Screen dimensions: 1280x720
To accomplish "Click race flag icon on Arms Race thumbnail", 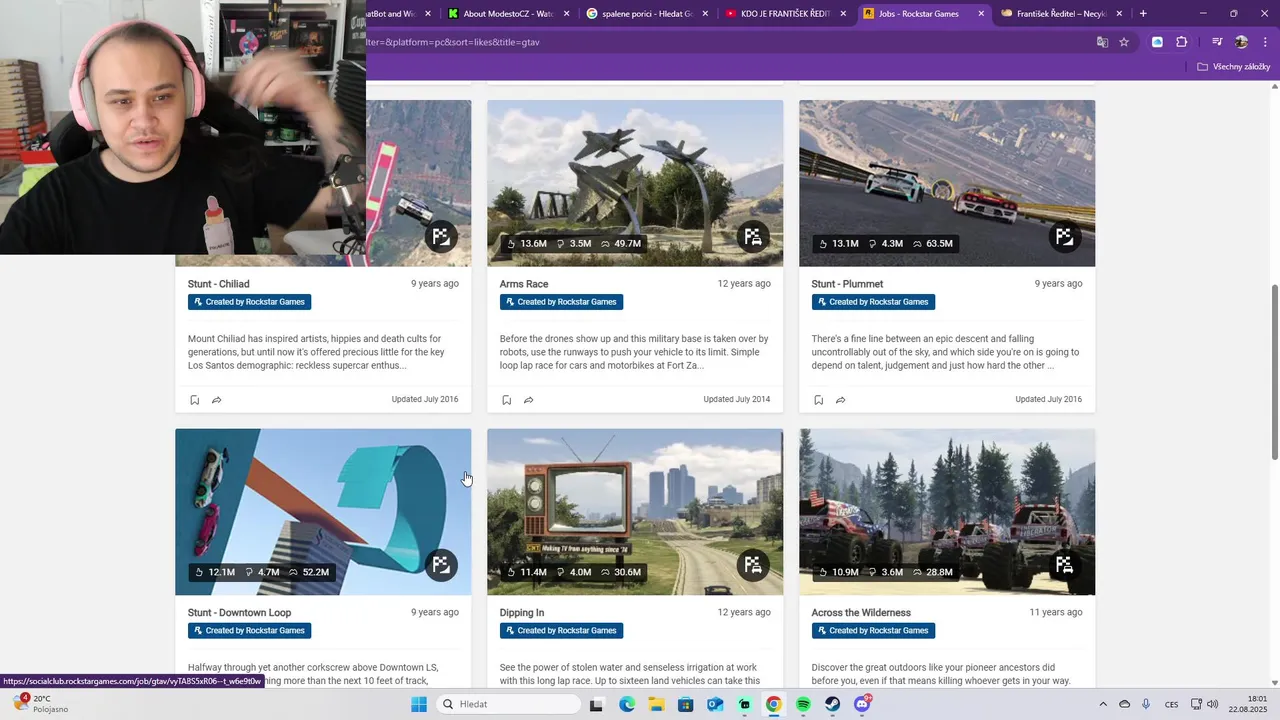I will tap(753, 237).
